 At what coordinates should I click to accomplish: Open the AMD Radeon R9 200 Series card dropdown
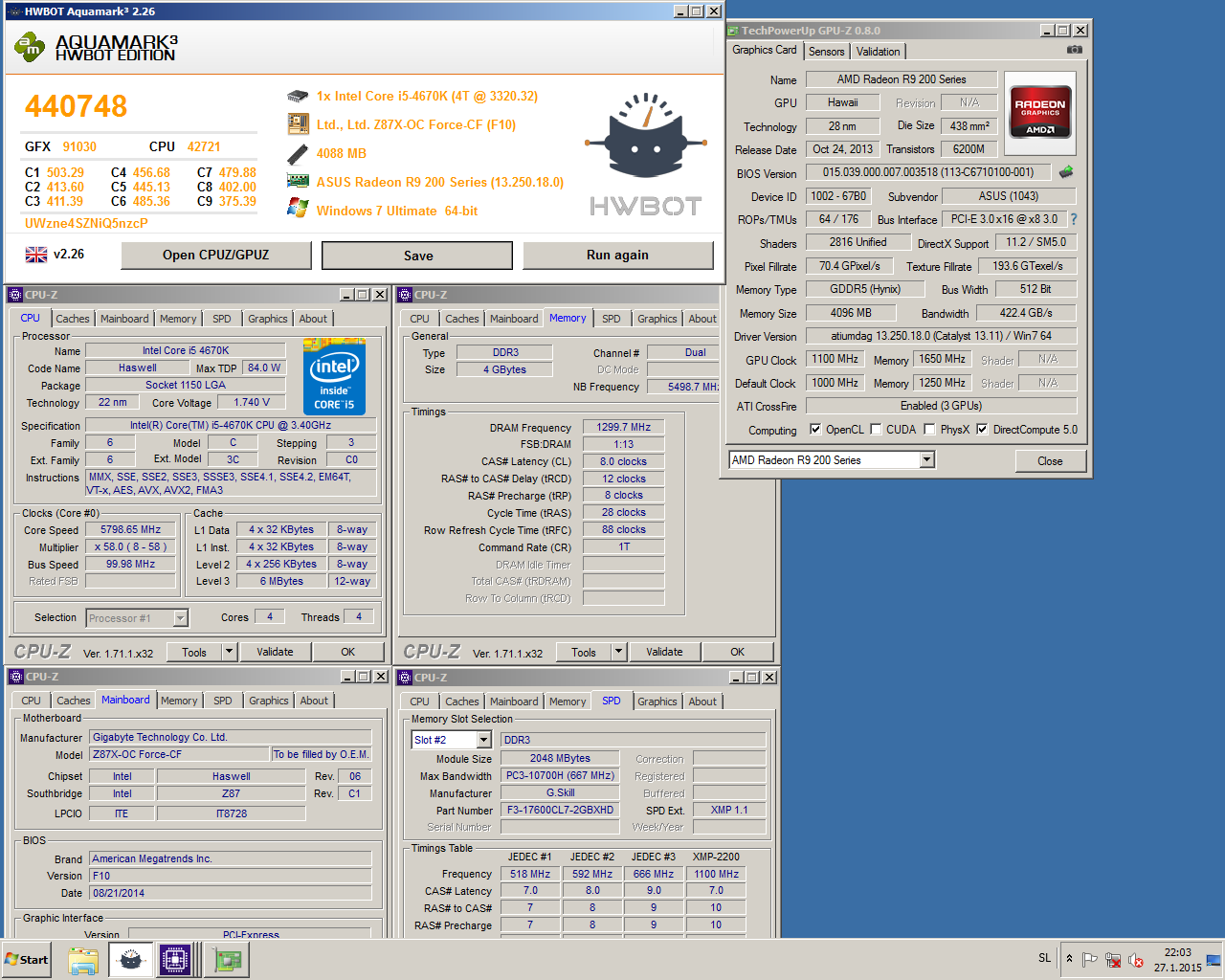coord(926,460)
